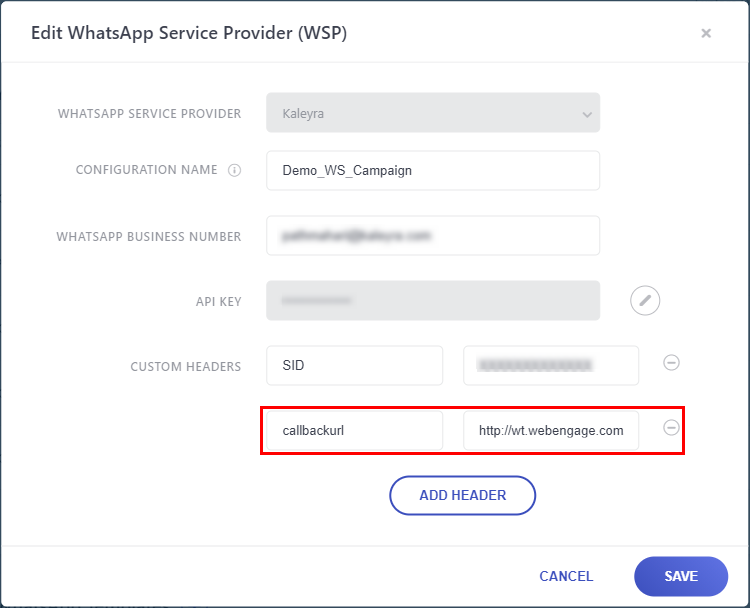750x608 pixels.
Task: Open the WhatsApp Service Provider dropdown arrow
Action: tap(587, 114)
